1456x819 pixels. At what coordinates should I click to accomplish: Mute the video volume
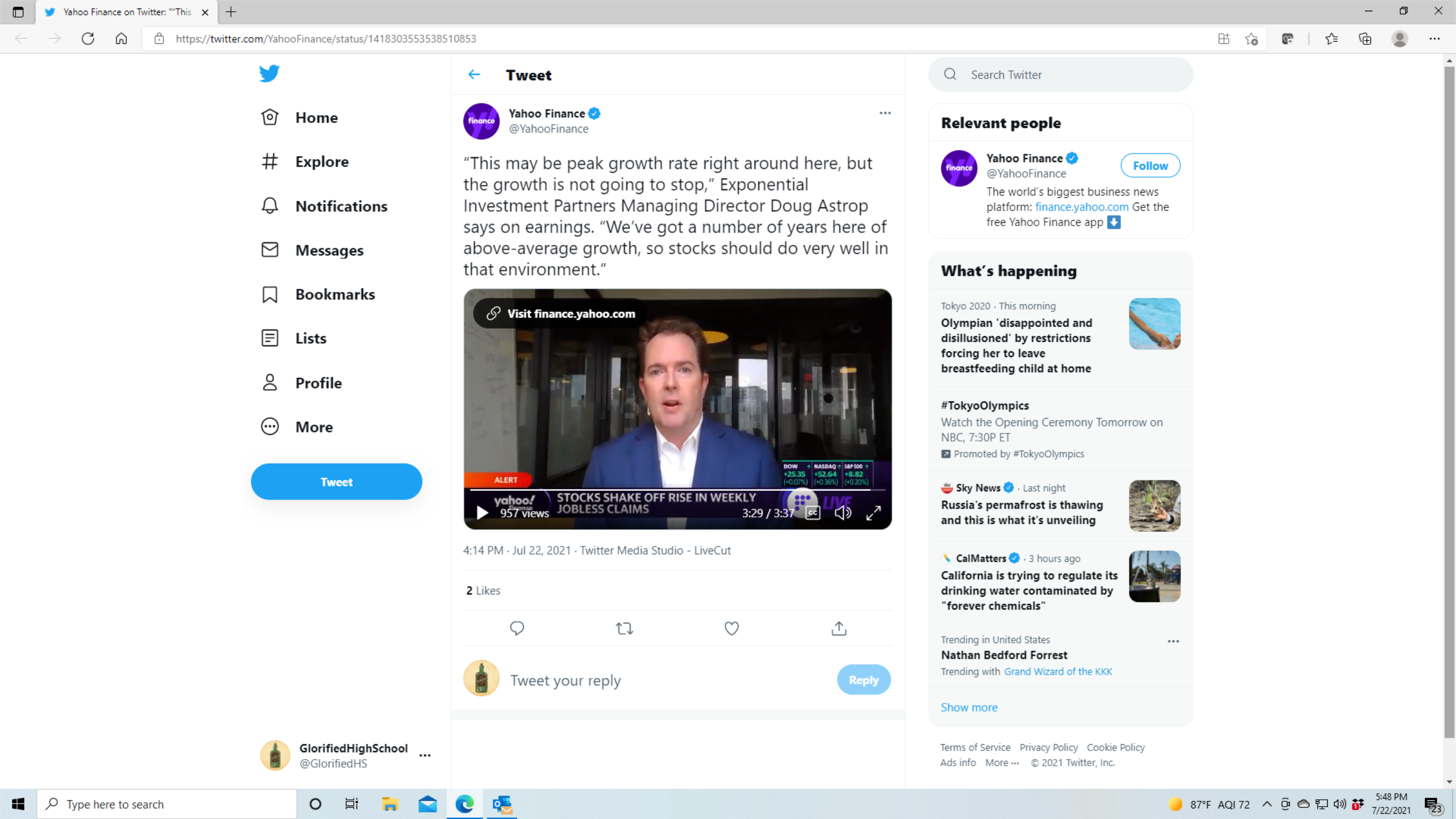tap(843, 513)
